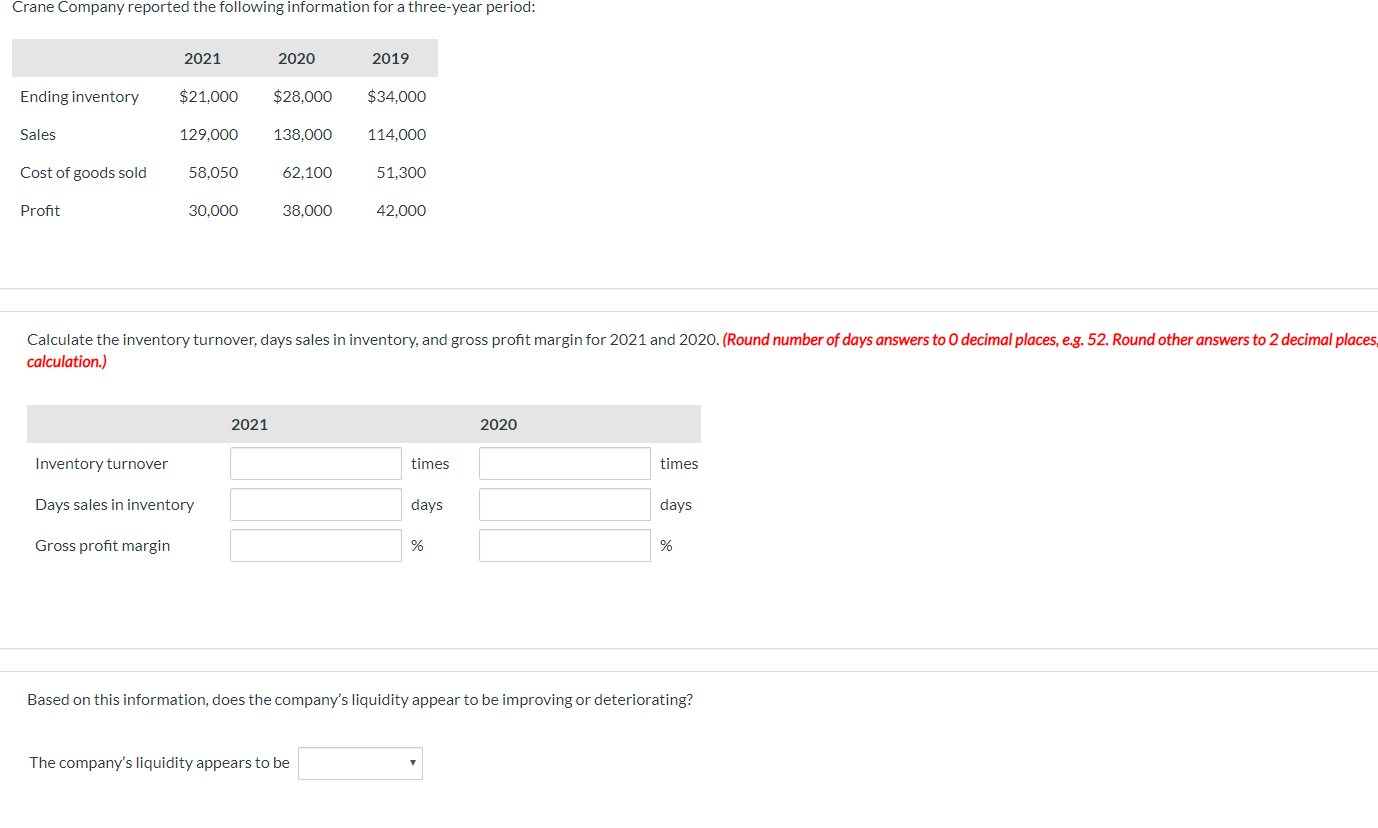The height and width of the screenshot is (828, 1378).
Task: Click the Ending inventory row label
Action: (x=80, y=97)
